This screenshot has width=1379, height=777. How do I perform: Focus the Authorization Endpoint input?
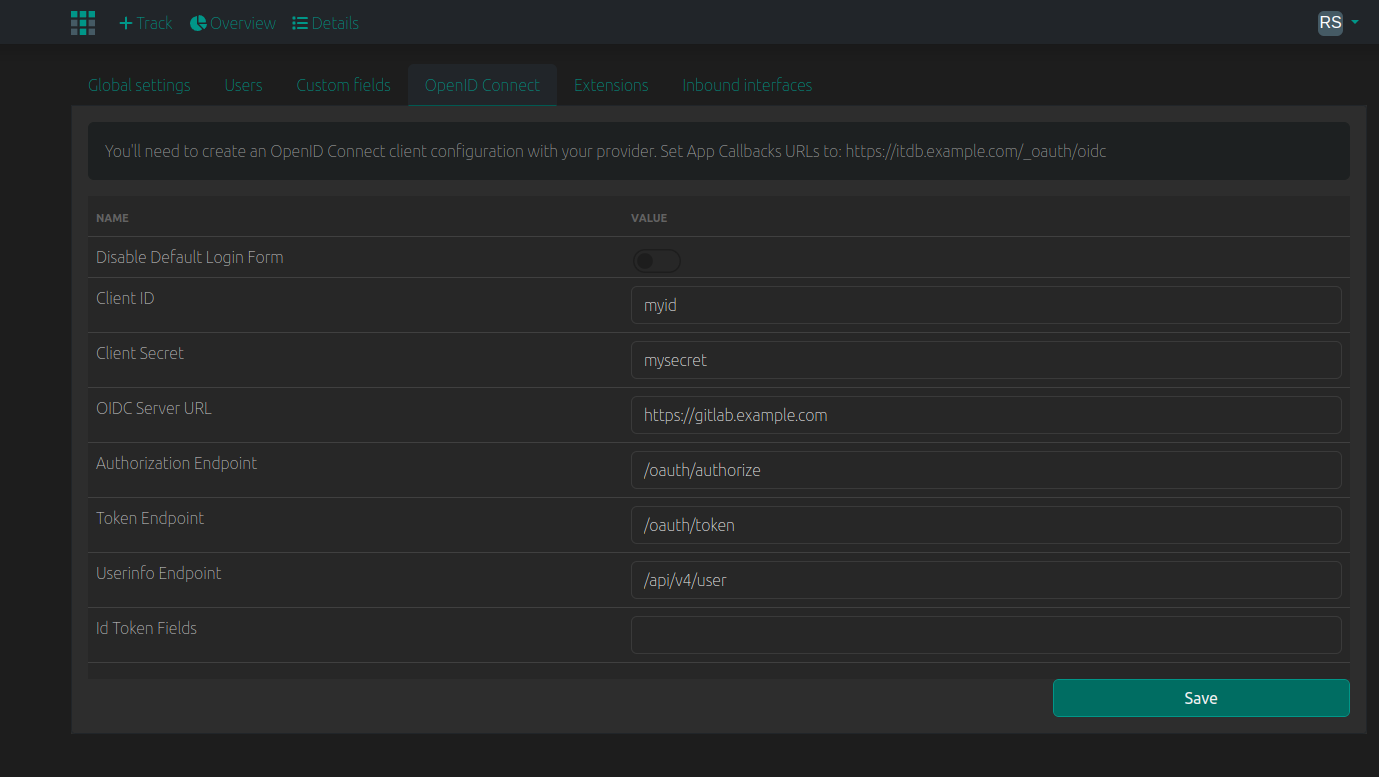(x=986, y=470)
